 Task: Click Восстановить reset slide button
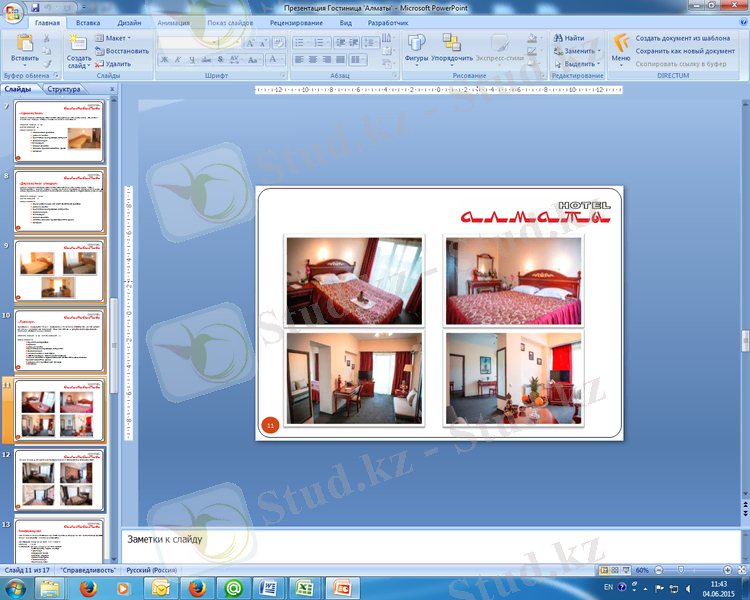(122, 51)
